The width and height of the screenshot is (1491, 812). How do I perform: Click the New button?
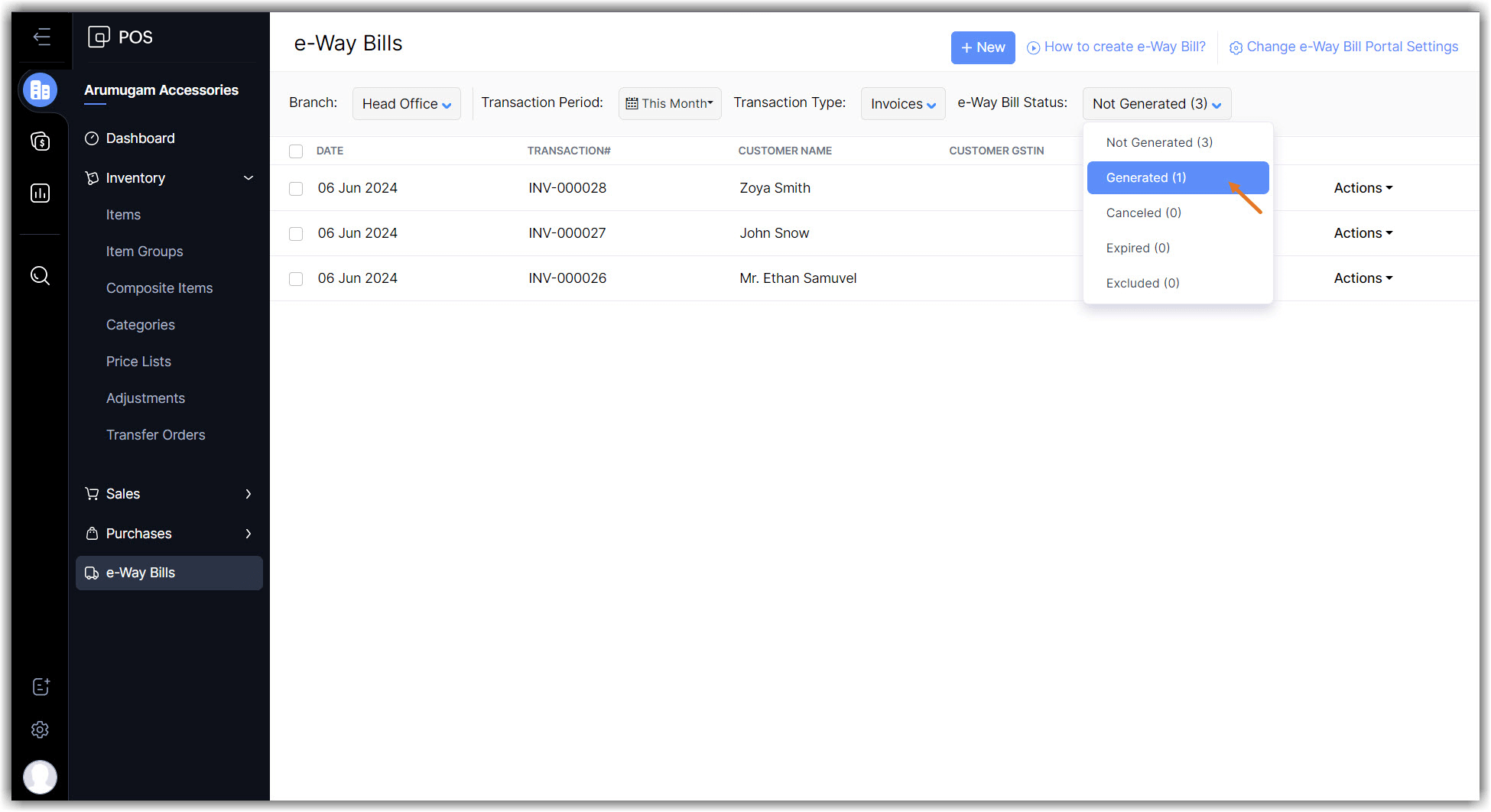[983, 47]
